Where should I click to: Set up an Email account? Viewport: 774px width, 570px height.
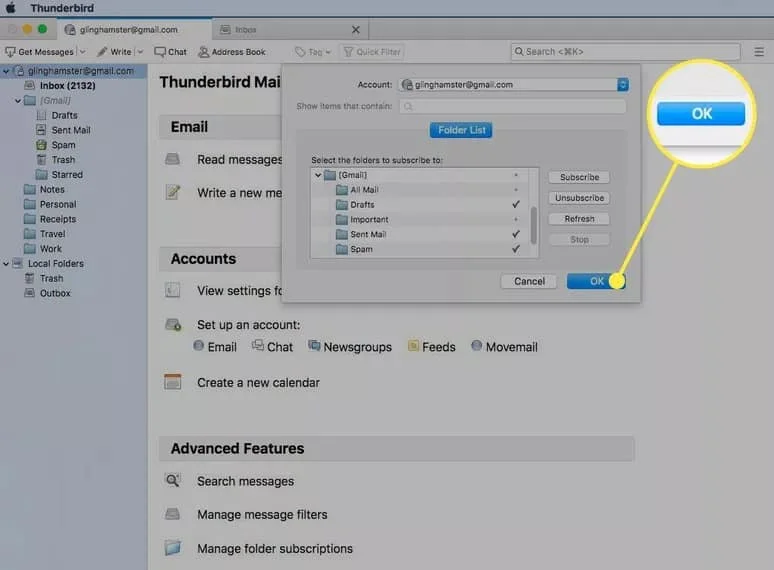(215, 347)
